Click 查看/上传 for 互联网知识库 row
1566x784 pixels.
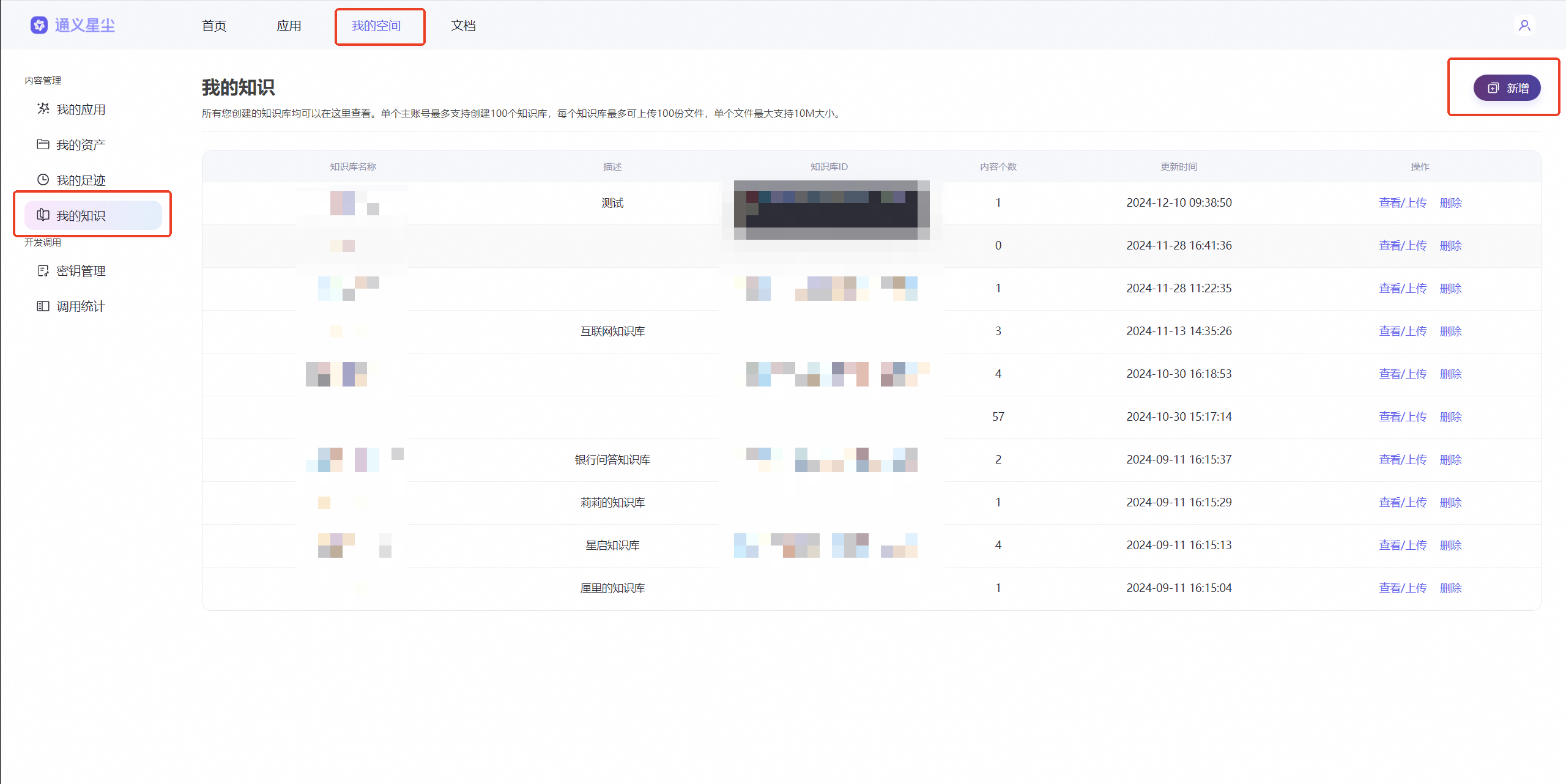tap(1403, 331)
